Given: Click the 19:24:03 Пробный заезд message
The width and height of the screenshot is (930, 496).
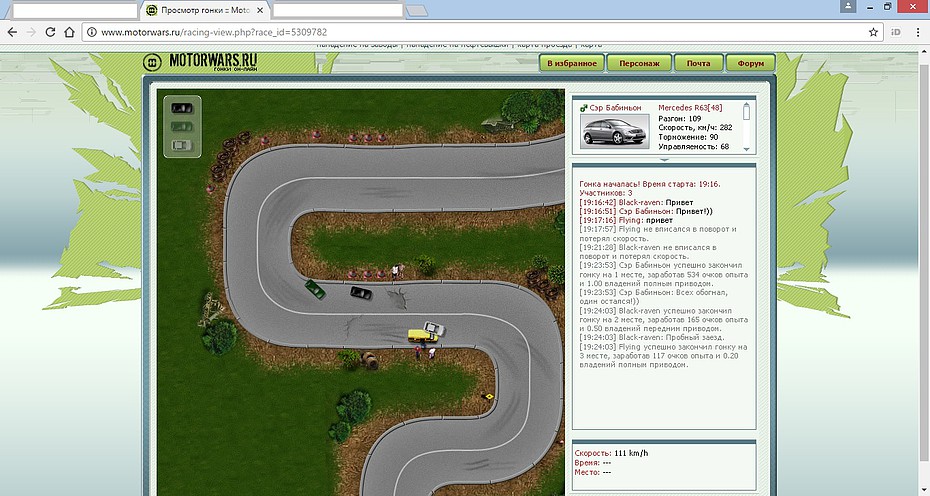Looking at the screenshot, I should pyautogui.click(x=652, y=338).
